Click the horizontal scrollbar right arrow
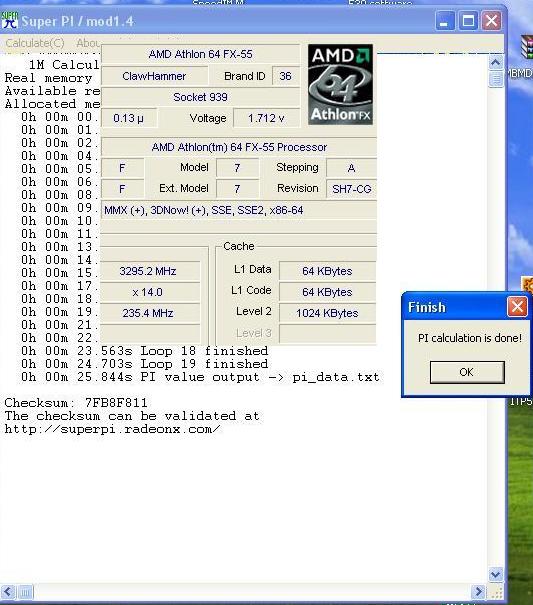 [x=479, y=591]
